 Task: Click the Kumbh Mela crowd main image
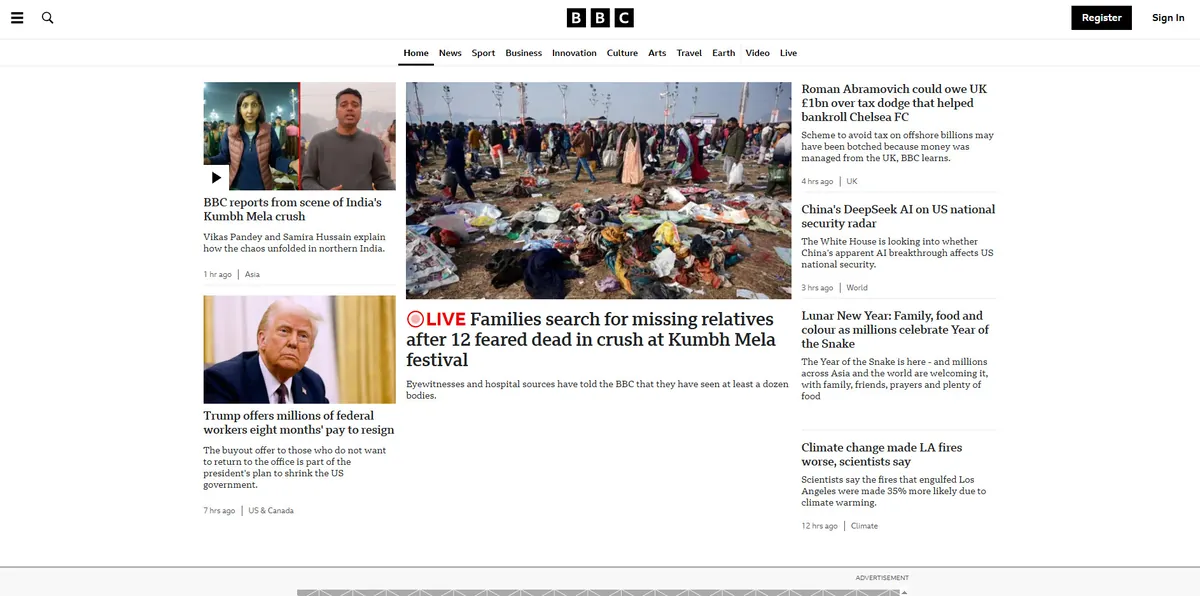pyautogui.click(x=598, y=190)
